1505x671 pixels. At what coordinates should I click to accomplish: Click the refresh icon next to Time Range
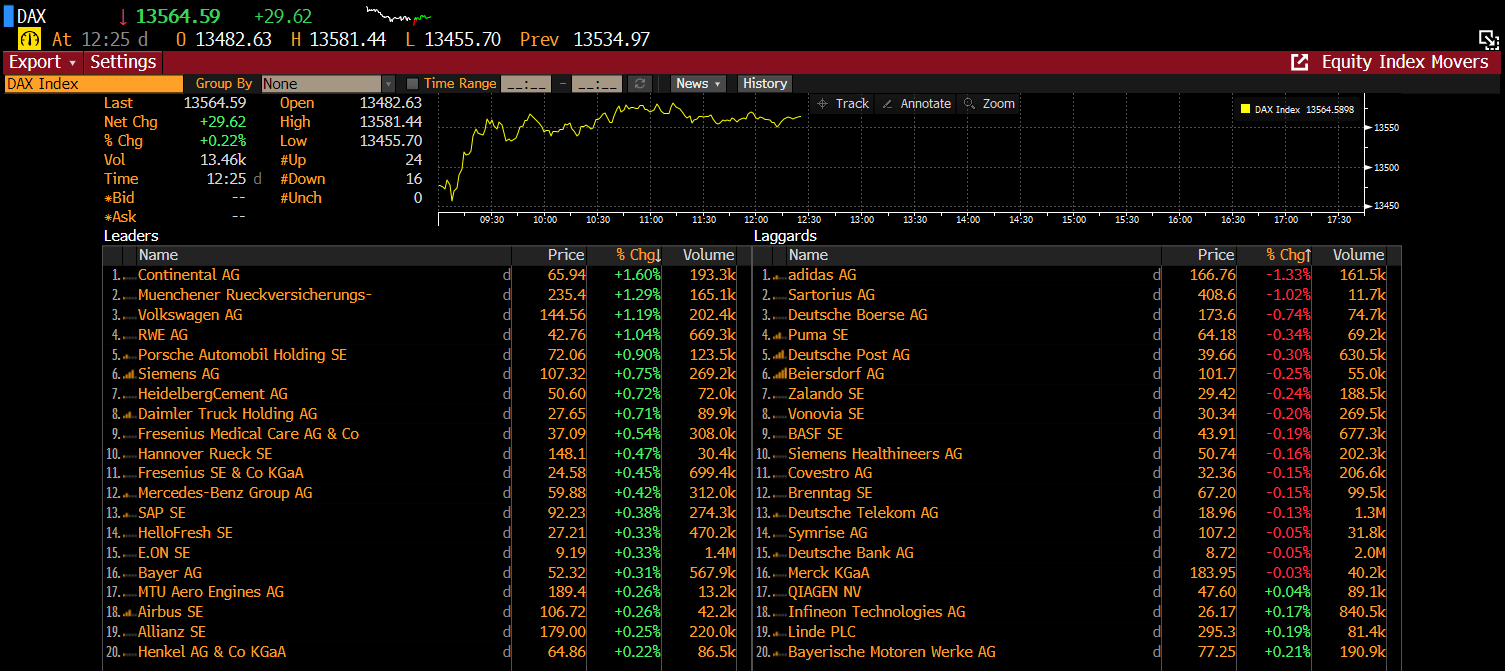[640, 84]
